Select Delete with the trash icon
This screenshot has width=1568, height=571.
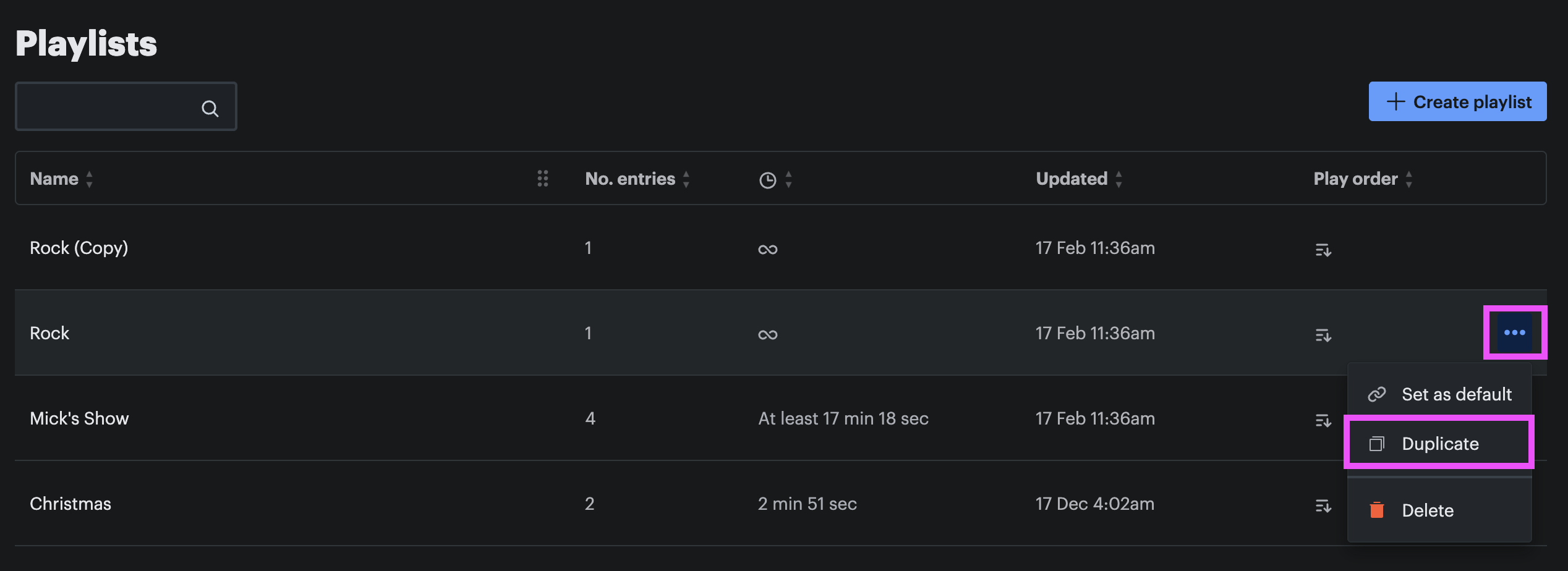tap(1427, 510)
